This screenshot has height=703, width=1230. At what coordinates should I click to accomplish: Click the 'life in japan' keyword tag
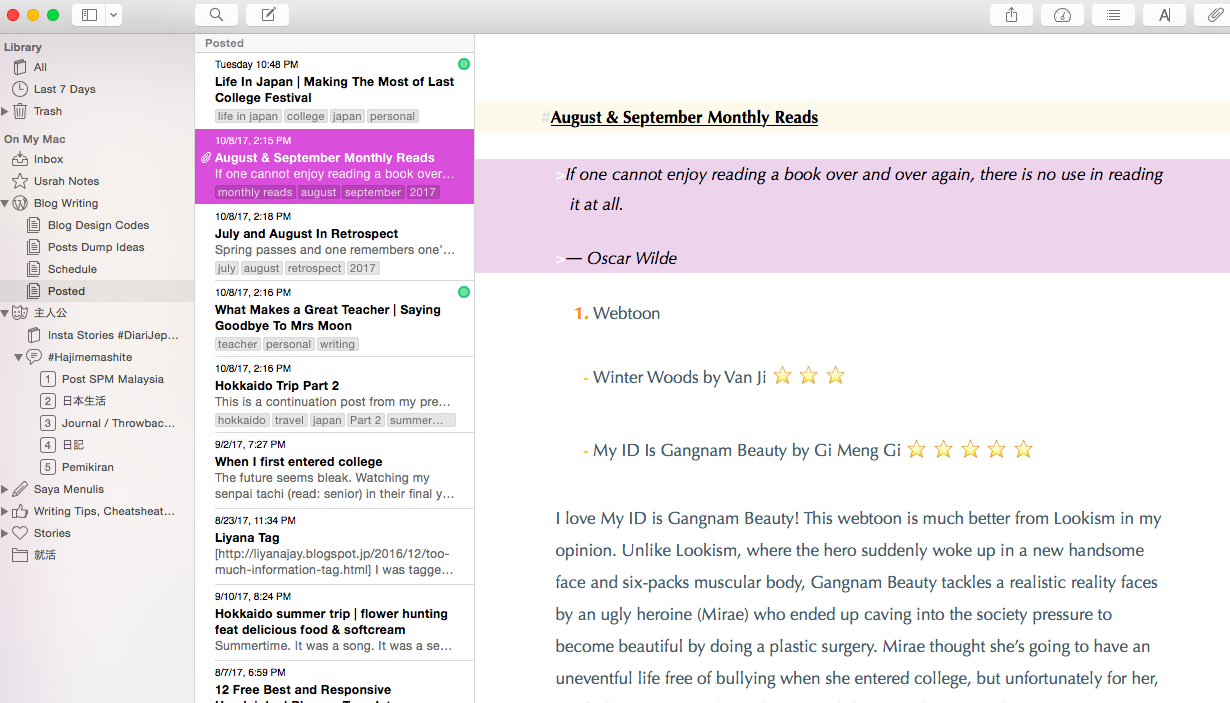[x=248, y=116]
